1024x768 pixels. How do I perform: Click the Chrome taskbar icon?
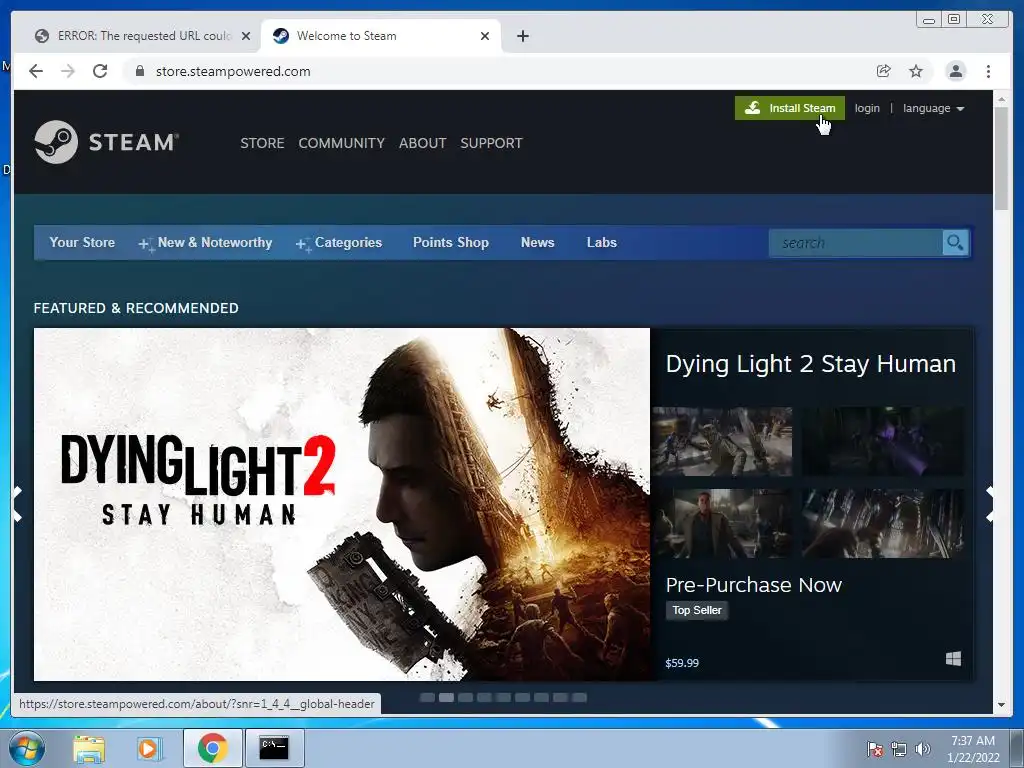coord(212,748)
